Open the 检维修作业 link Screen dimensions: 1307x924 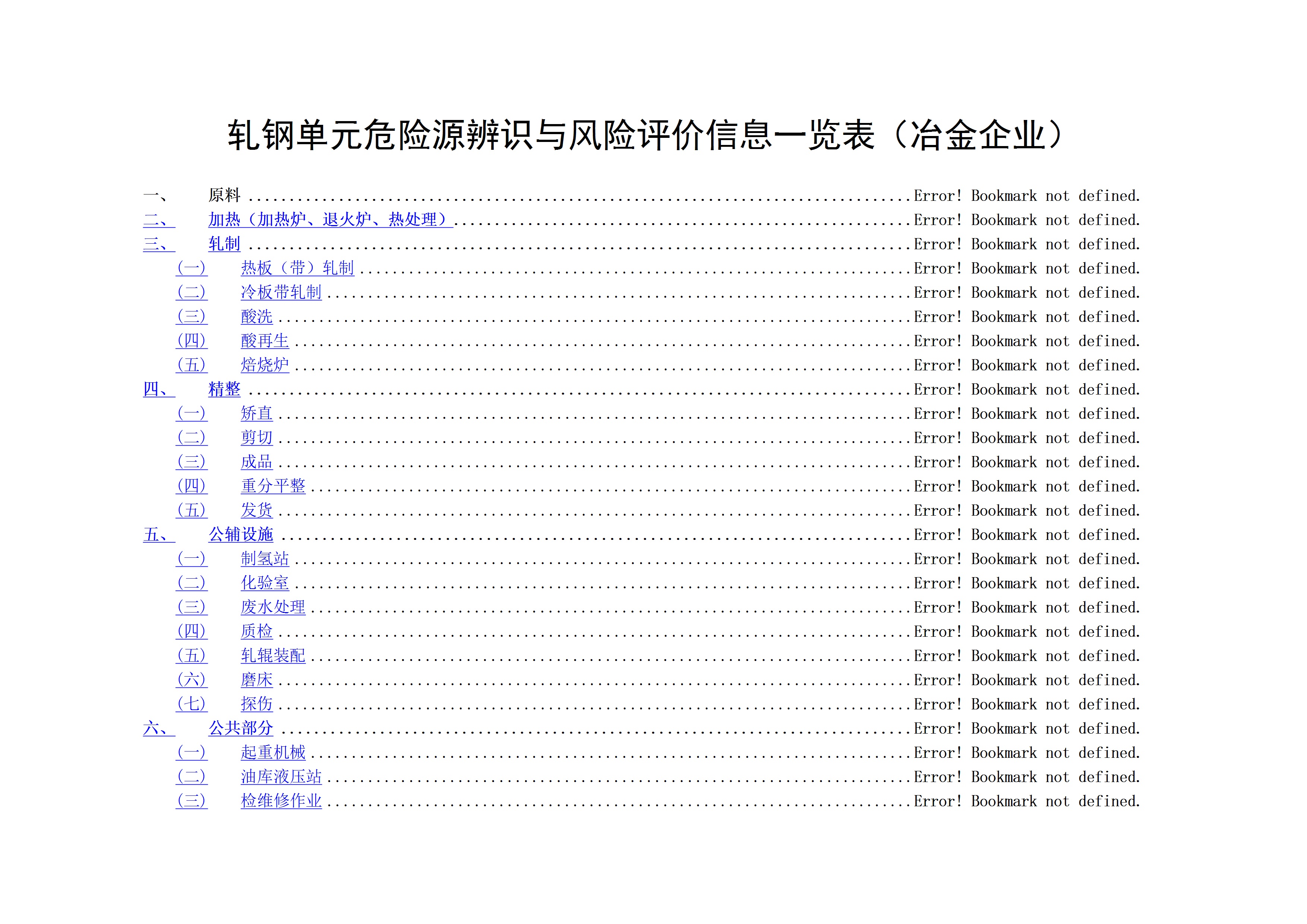click(281, 801)
